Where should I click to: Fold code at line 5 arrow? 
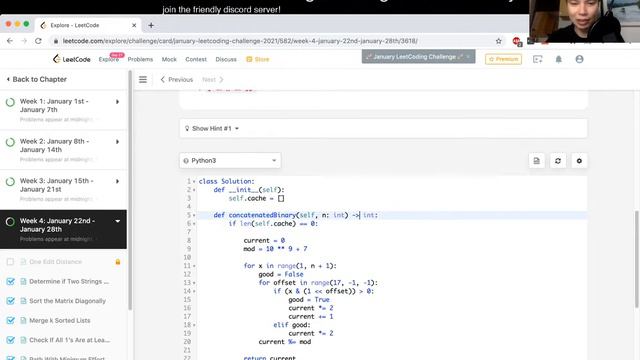(x=194, y=215)
